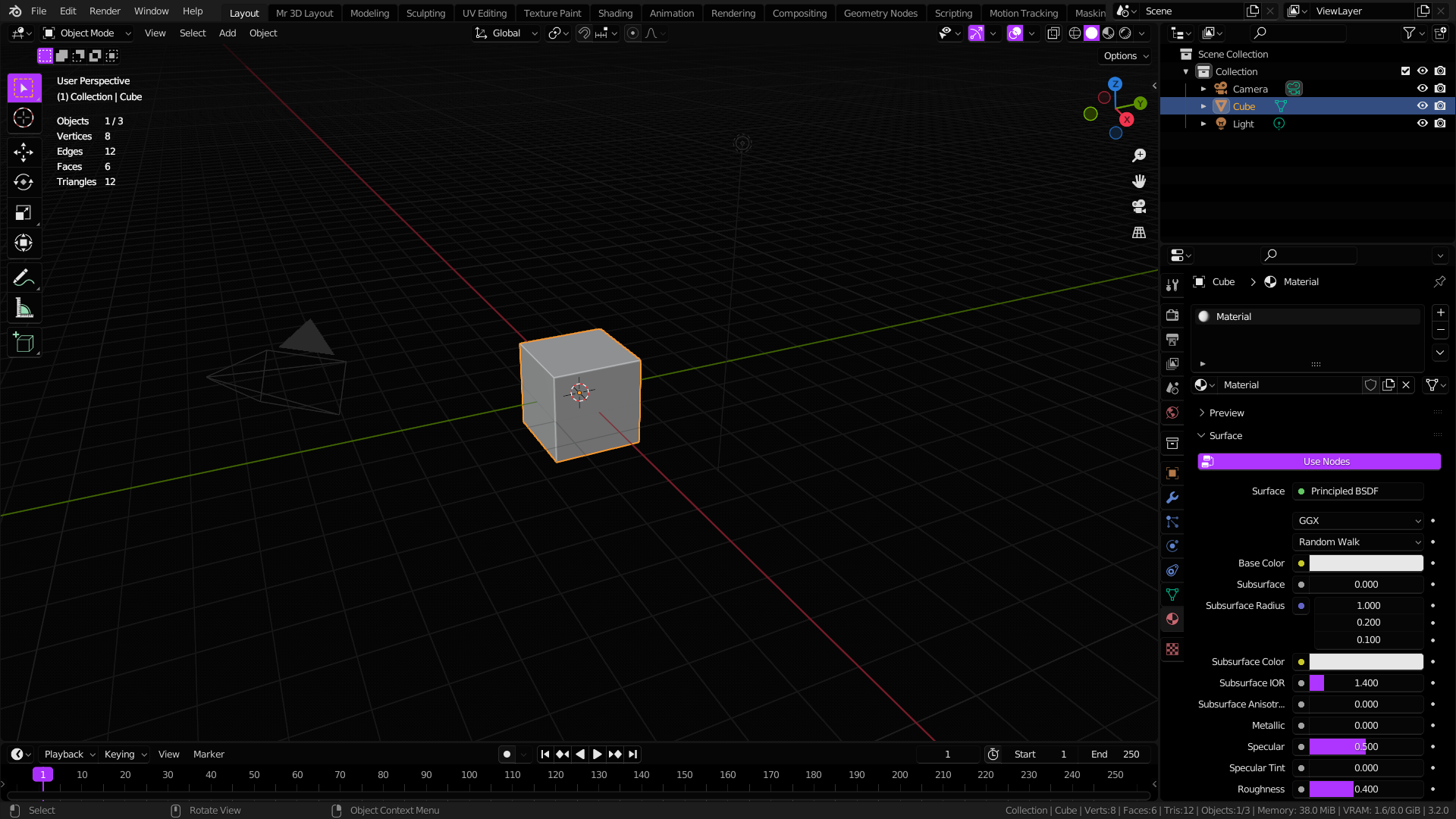1456x819 pixels.
Task: Open the Render menu
Action: coord(105,11)
